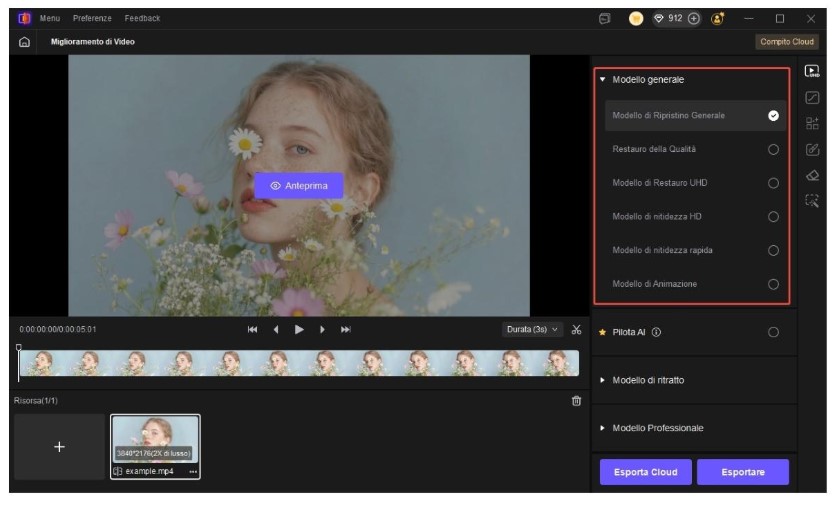The image size is (838, 507).
Task: Play the video
Action: coord(299,330)
